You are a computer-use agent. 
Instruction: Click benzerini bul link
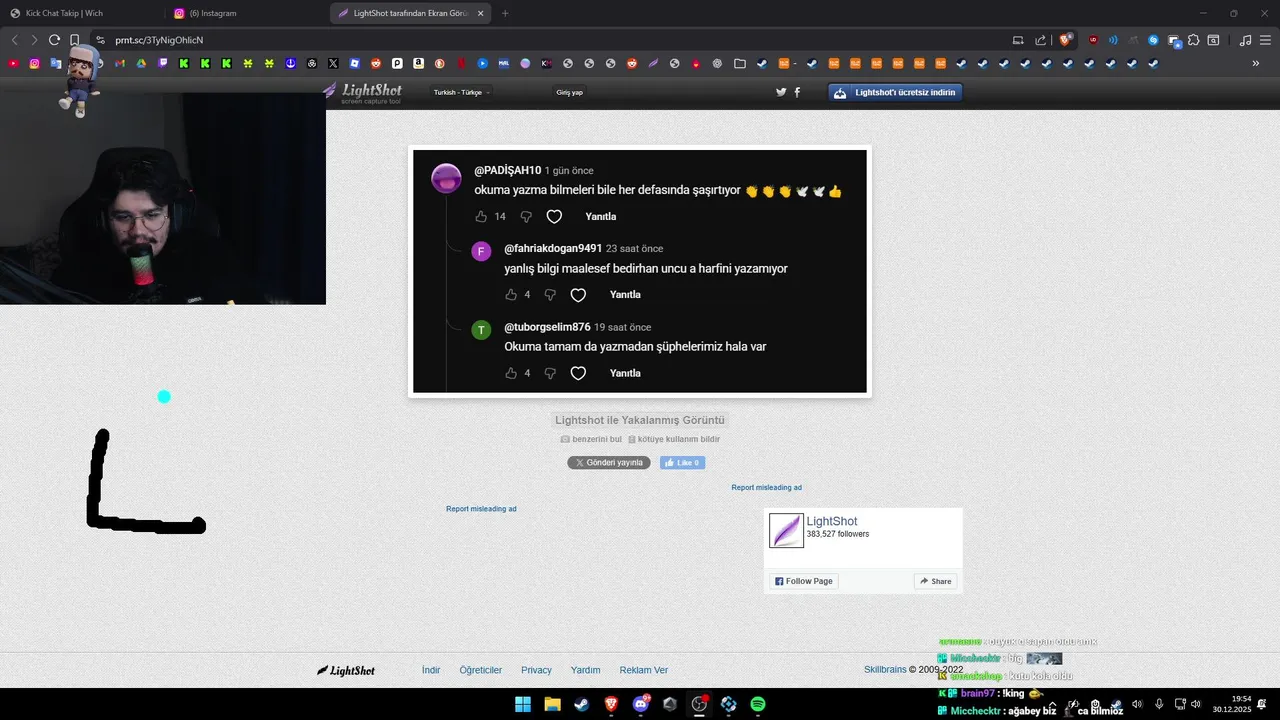591,439
